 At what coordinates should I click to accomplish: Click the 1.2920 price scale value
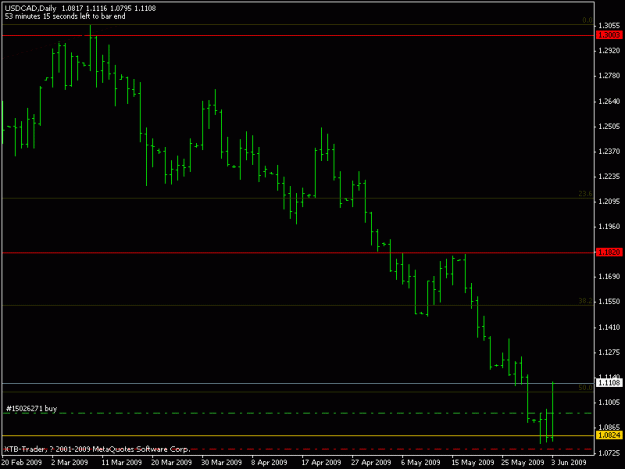click(x=609, y=51)
